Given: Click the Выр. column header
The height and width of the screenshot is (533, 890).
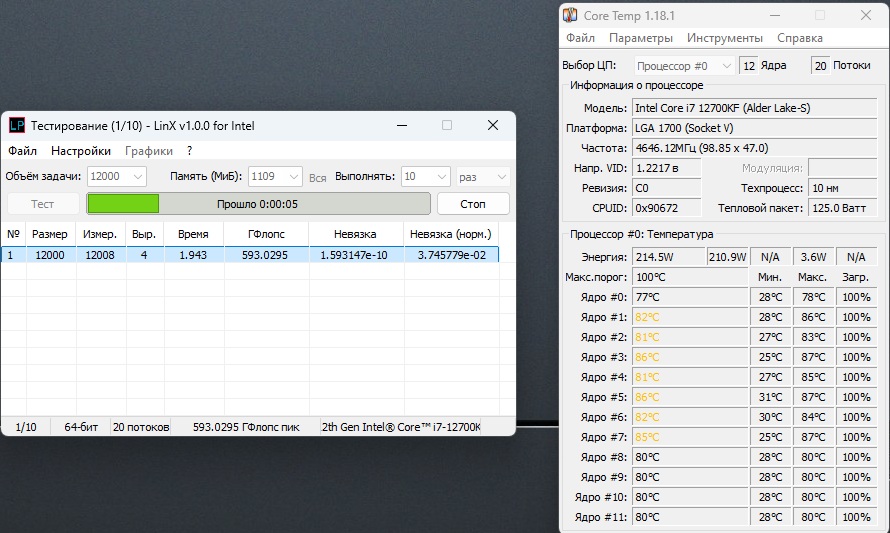Looking at the screenshot, I should point(144,234).
